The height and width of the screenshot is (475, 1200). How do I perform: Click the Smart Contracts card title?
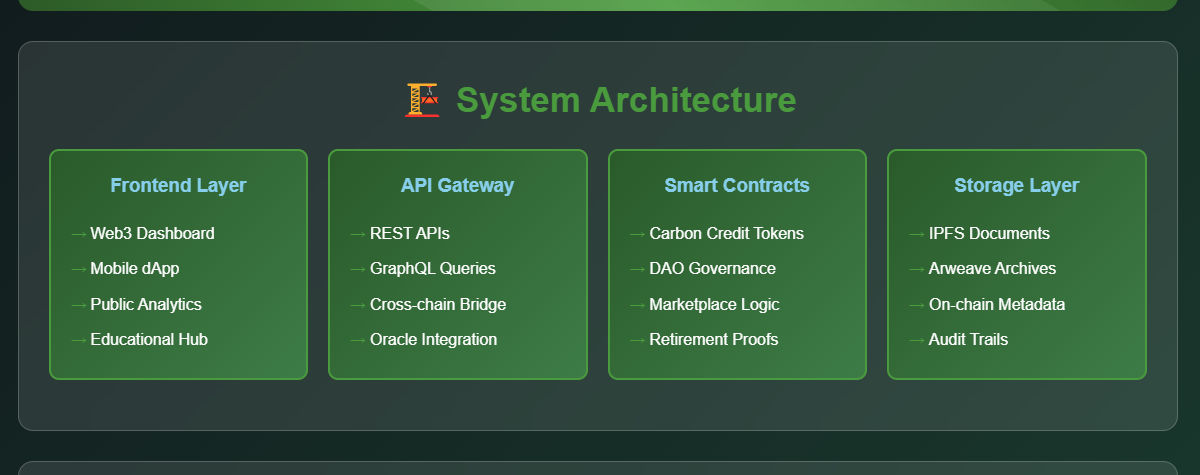737,185
